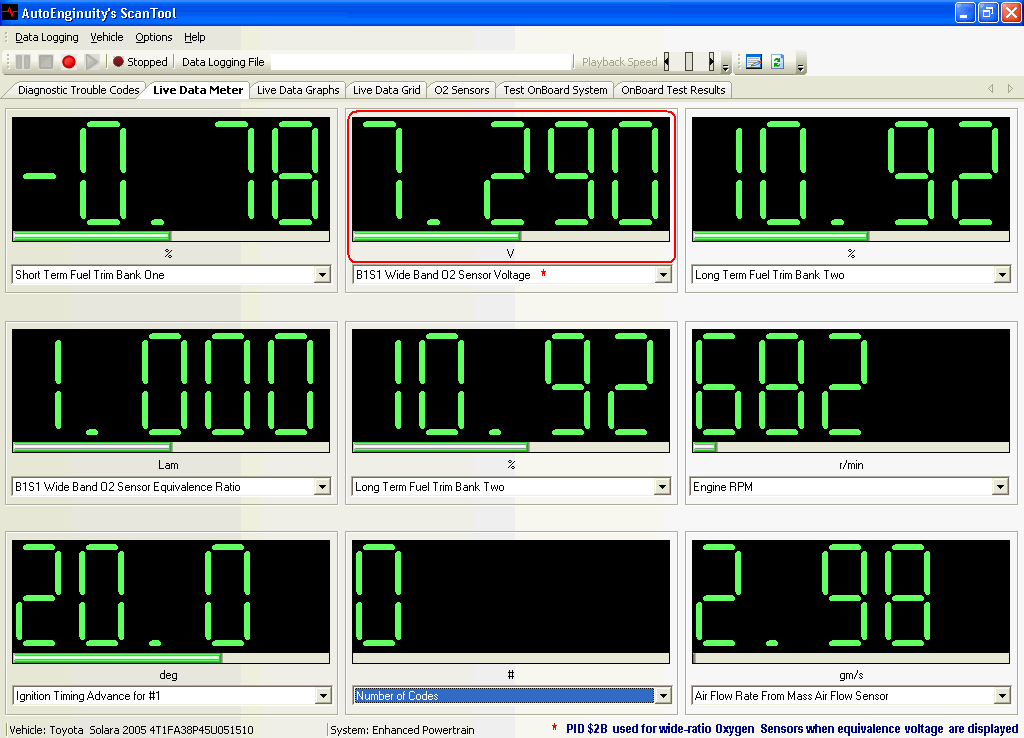Switch to the Live Data Graphs tab
Screen dimensions: 1024x738
click(x=298, y=90)
